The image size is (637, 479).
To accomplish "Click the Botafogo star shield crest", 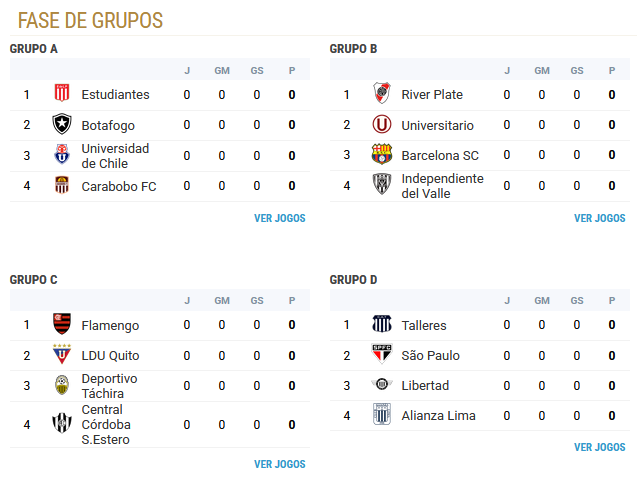I will [x=62, y=124].
